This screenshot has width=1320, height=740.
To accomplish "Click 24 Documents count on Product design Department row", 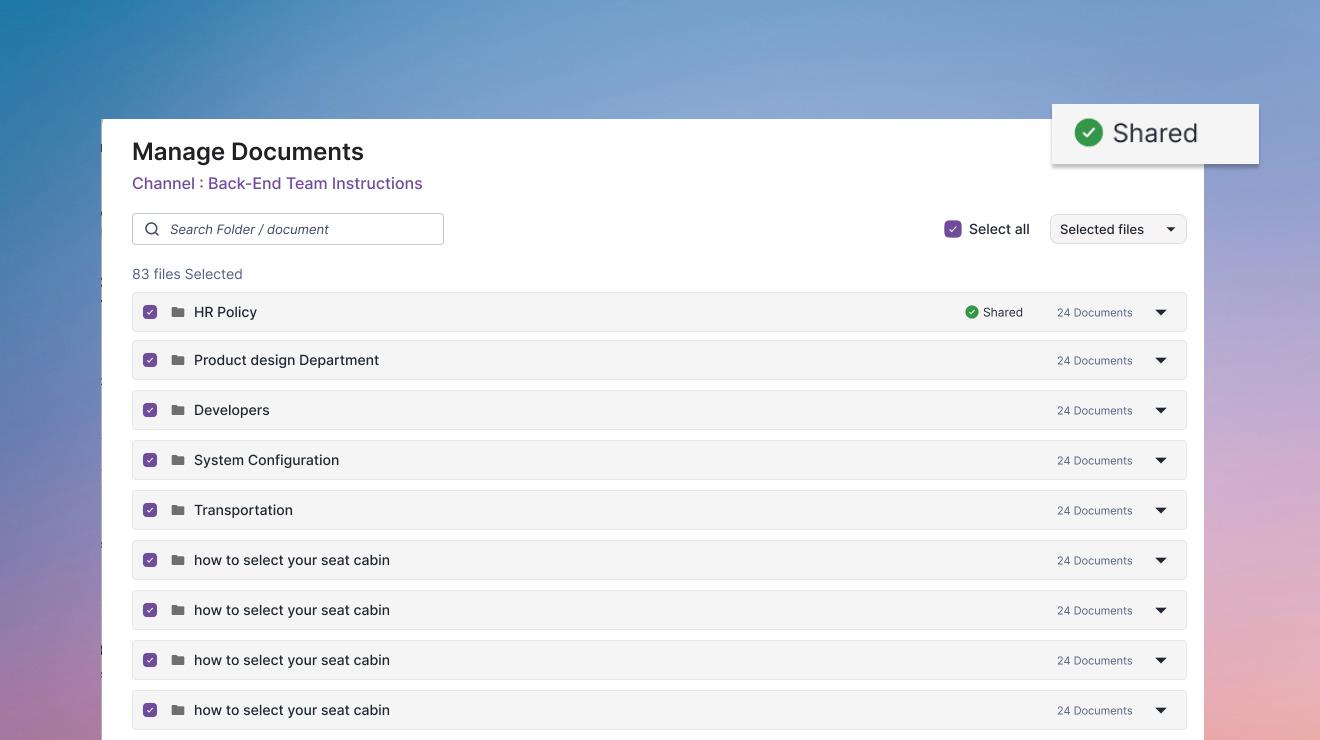I will pos(1094,360).
